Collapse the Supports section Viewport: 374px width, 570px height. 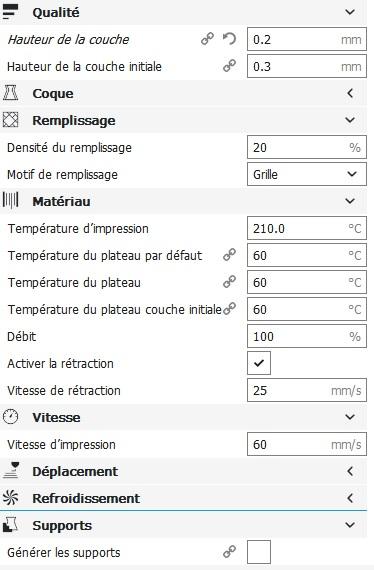tap(350, 525)
